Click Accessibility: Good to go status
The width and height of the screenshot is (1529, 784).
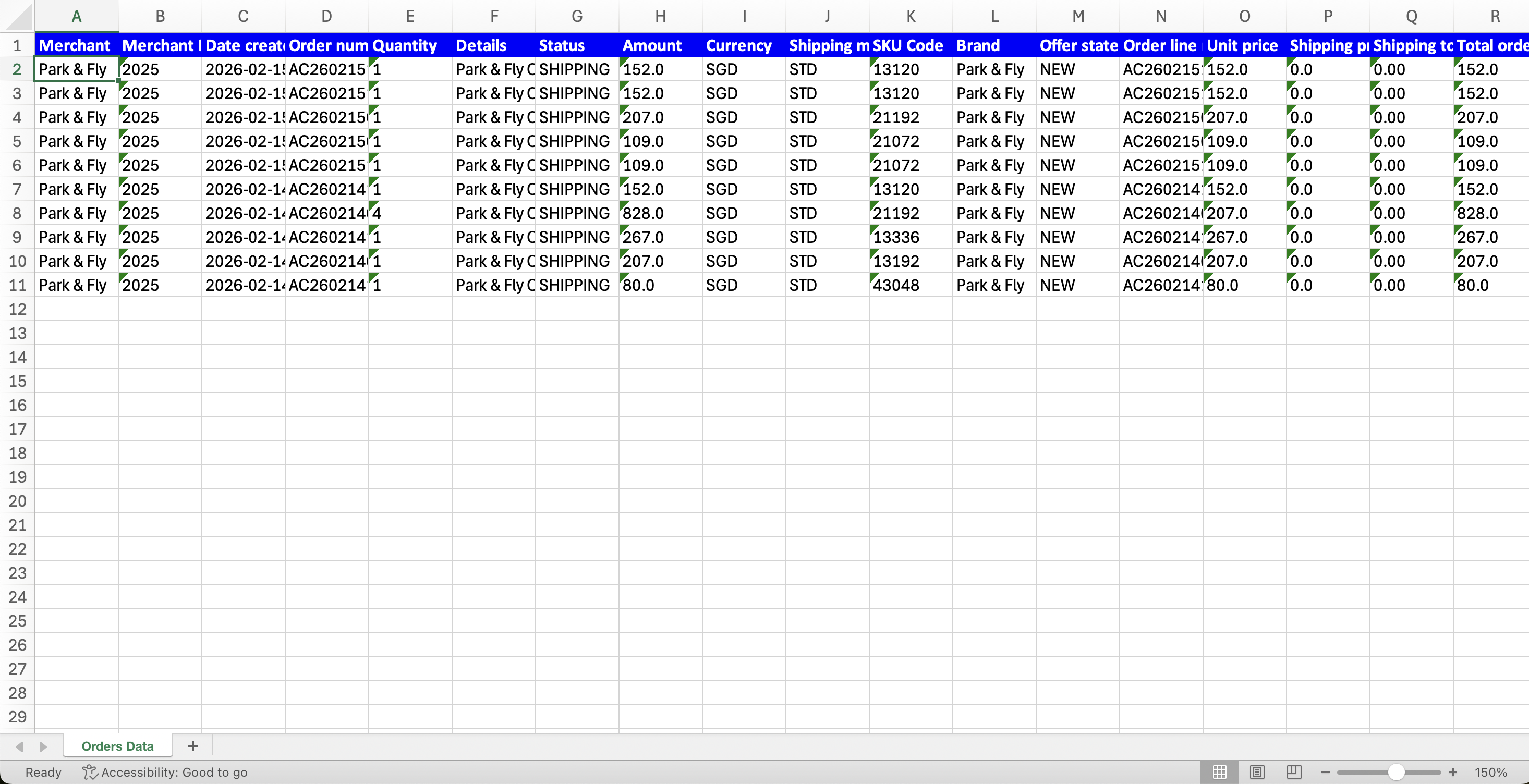(x=166, y=772)
